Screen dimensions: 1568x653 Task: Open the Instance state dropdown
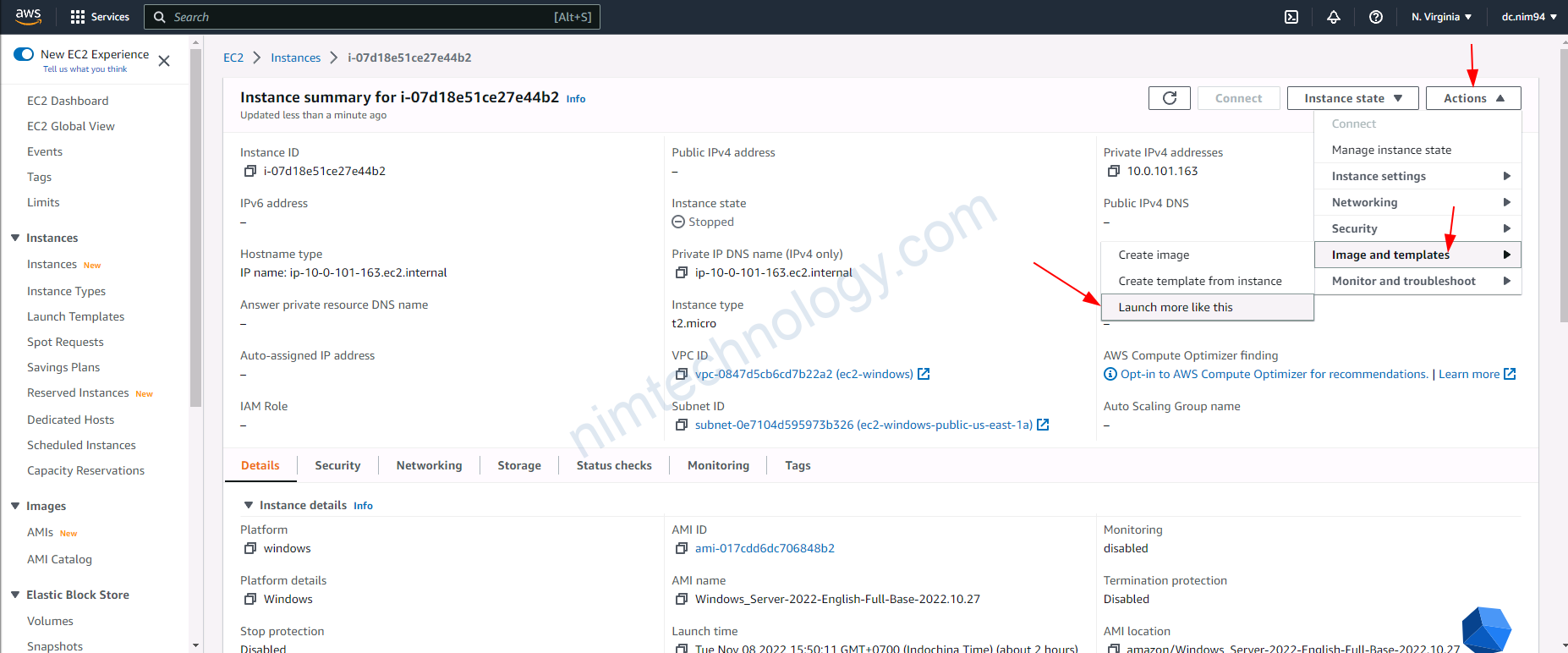(1353, 98)
